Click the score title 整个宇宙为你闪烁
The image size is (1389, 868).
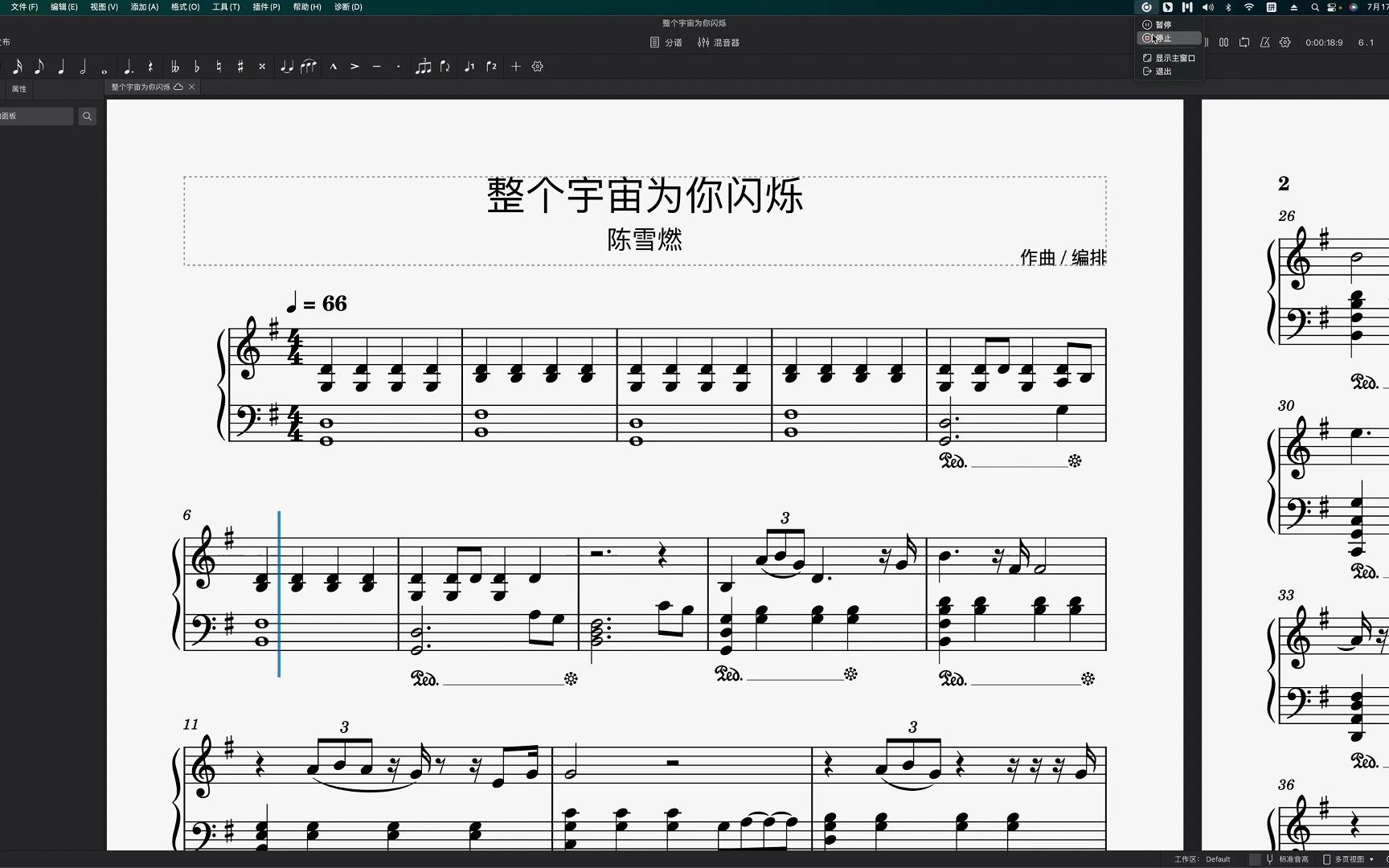[645, 195]
